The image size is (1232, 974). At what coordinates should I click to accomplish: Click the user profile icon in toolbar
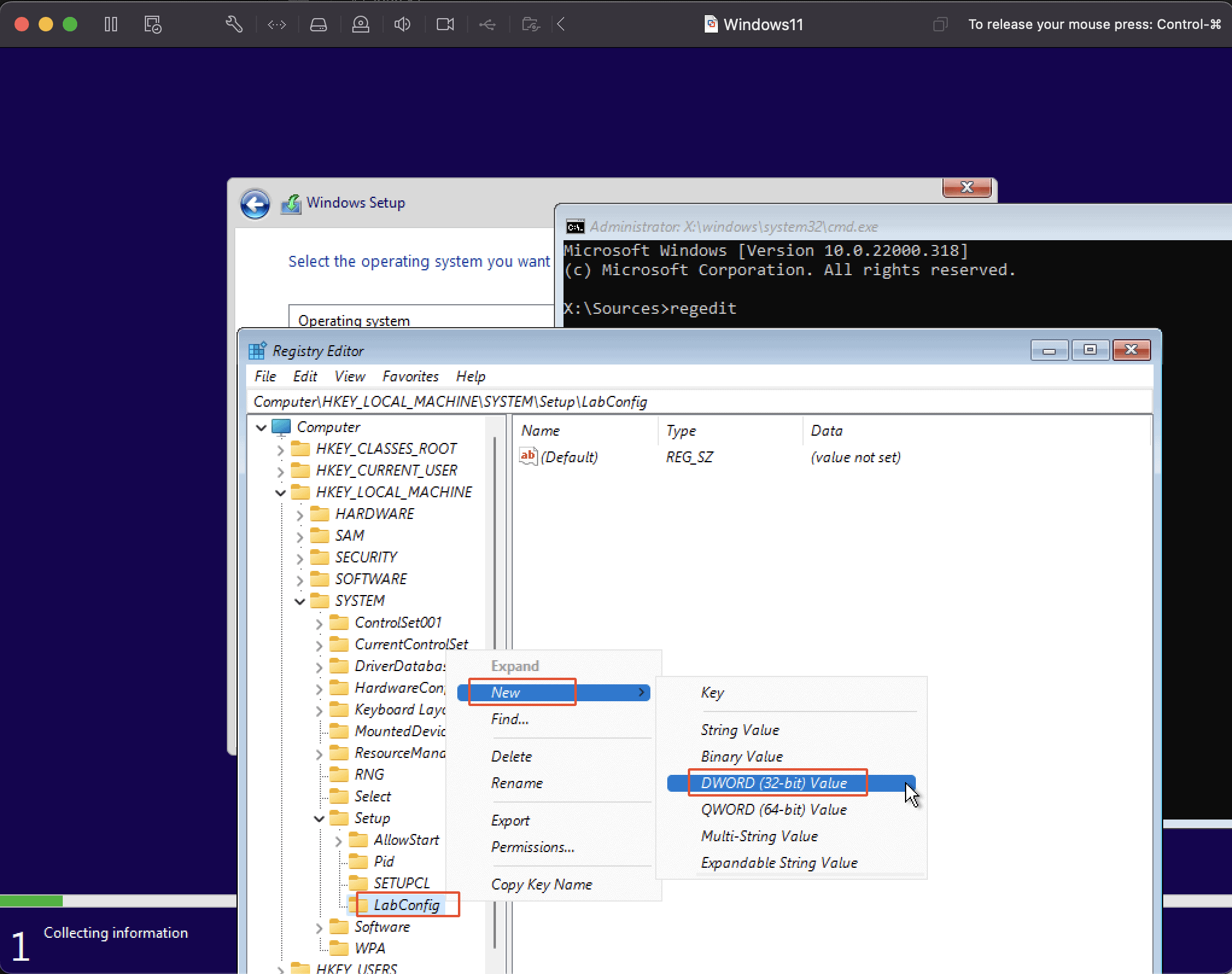360,24
